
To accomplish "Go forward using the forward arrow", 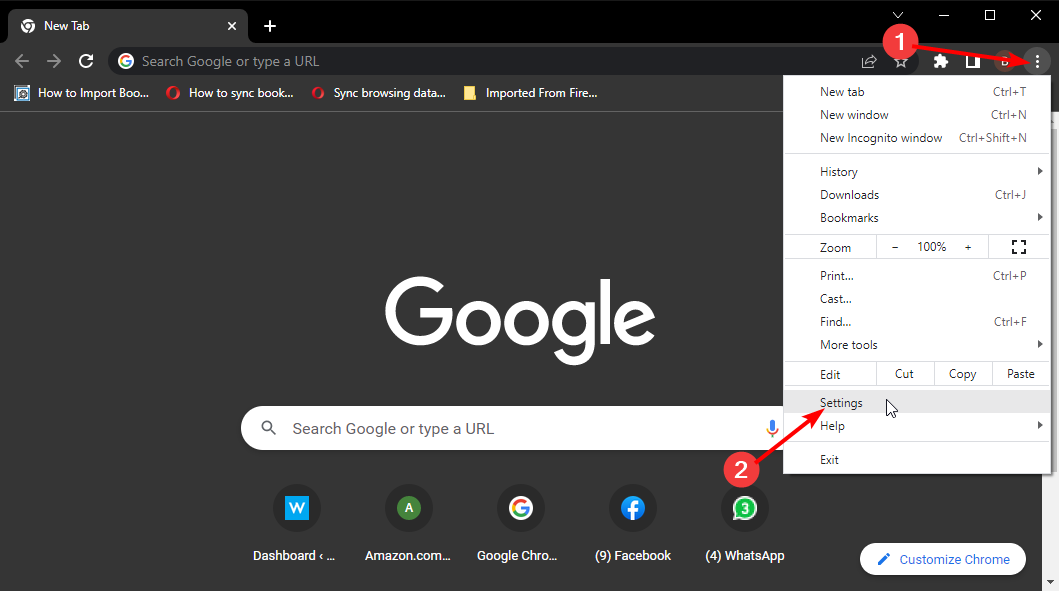I will [54, 61].
